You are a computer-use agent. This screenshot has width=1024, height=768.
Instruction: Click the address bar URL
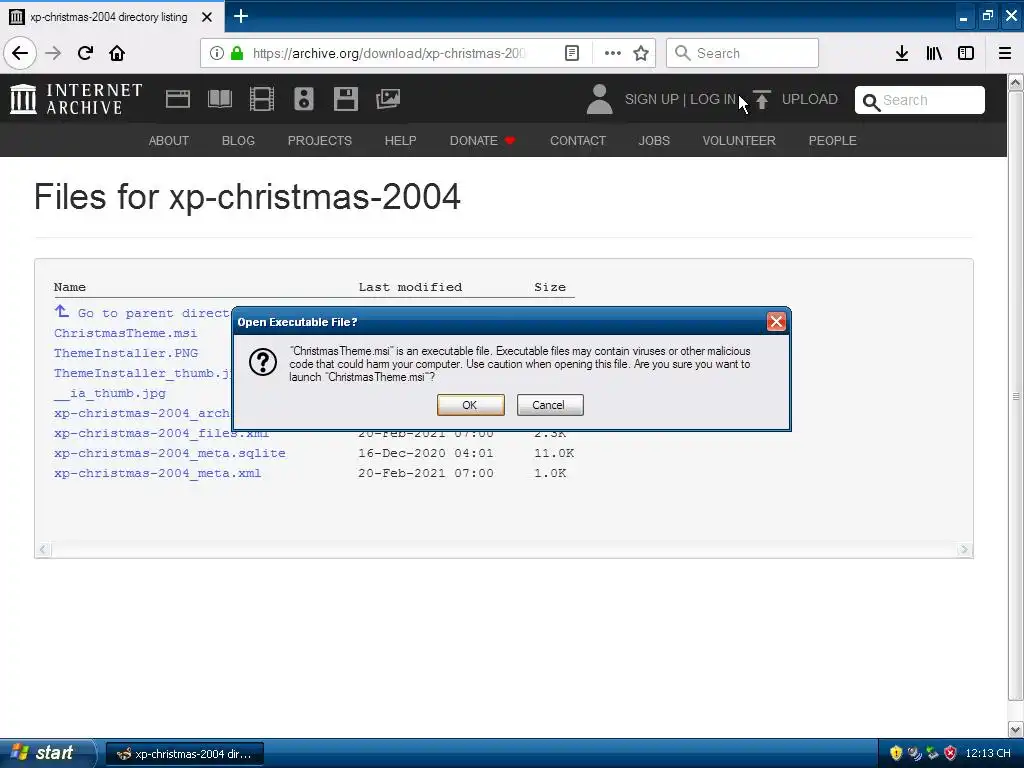point(389,53)
